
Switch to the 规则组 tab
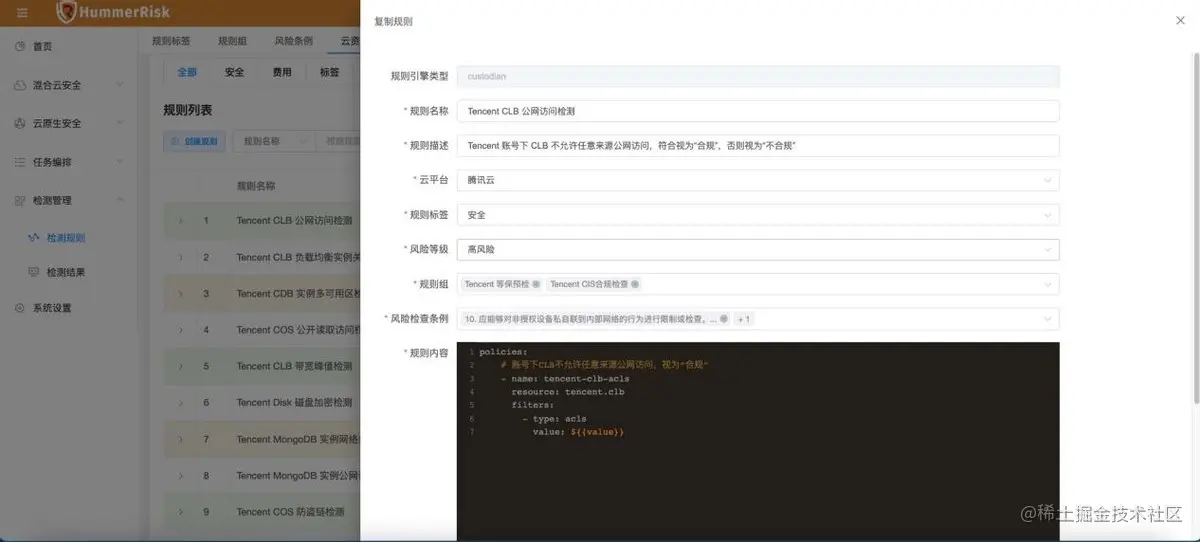232,41
